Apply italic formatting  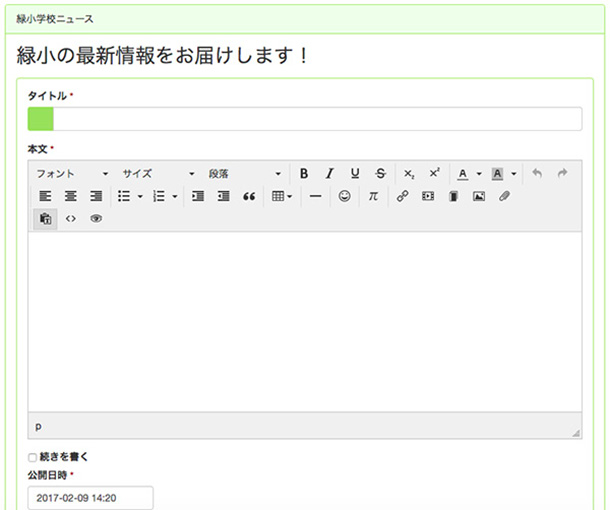[330, 174]
